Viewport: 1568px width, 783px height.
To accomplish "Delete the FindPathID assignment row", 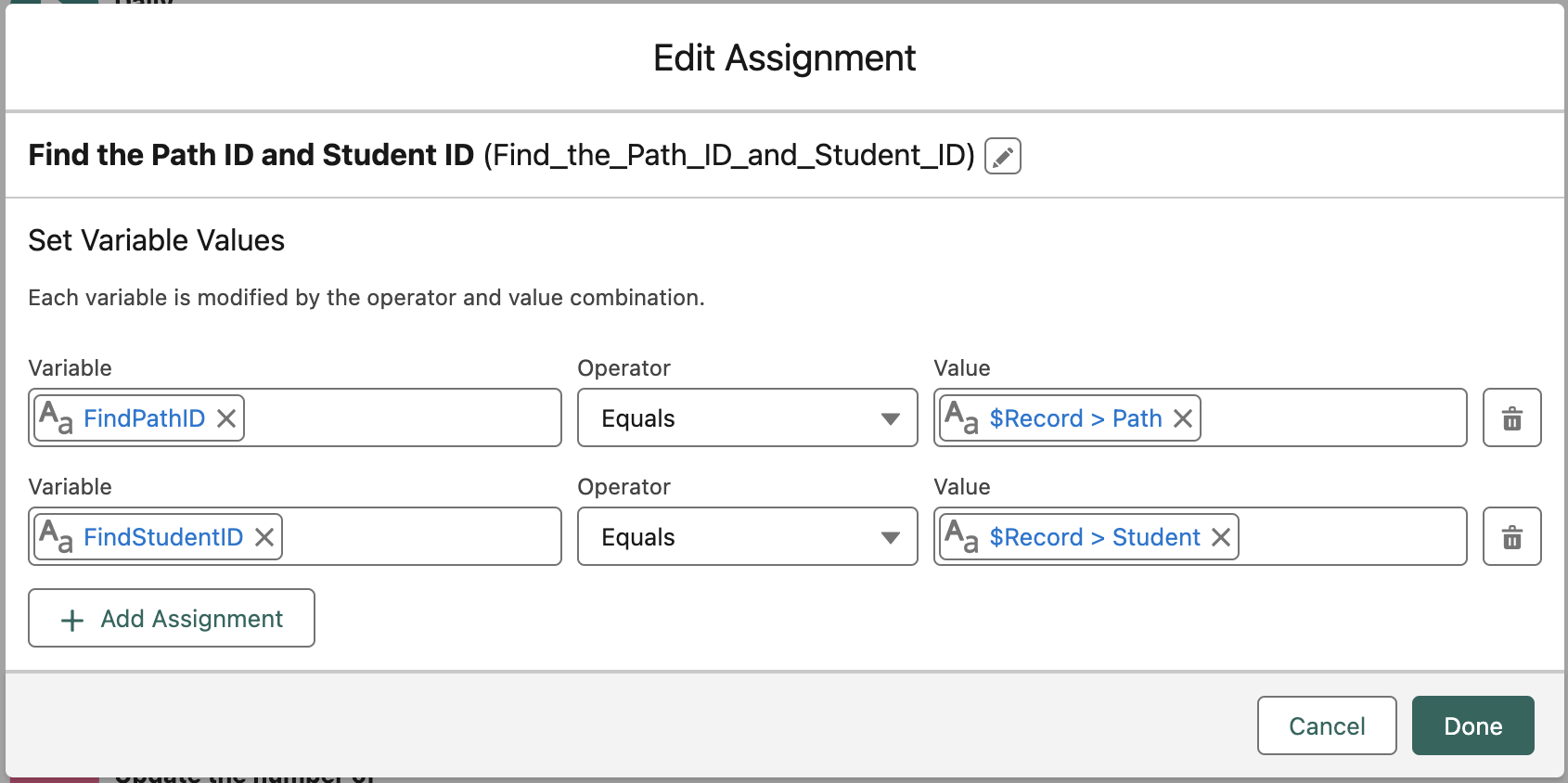I will click(x=1511, y=417).
